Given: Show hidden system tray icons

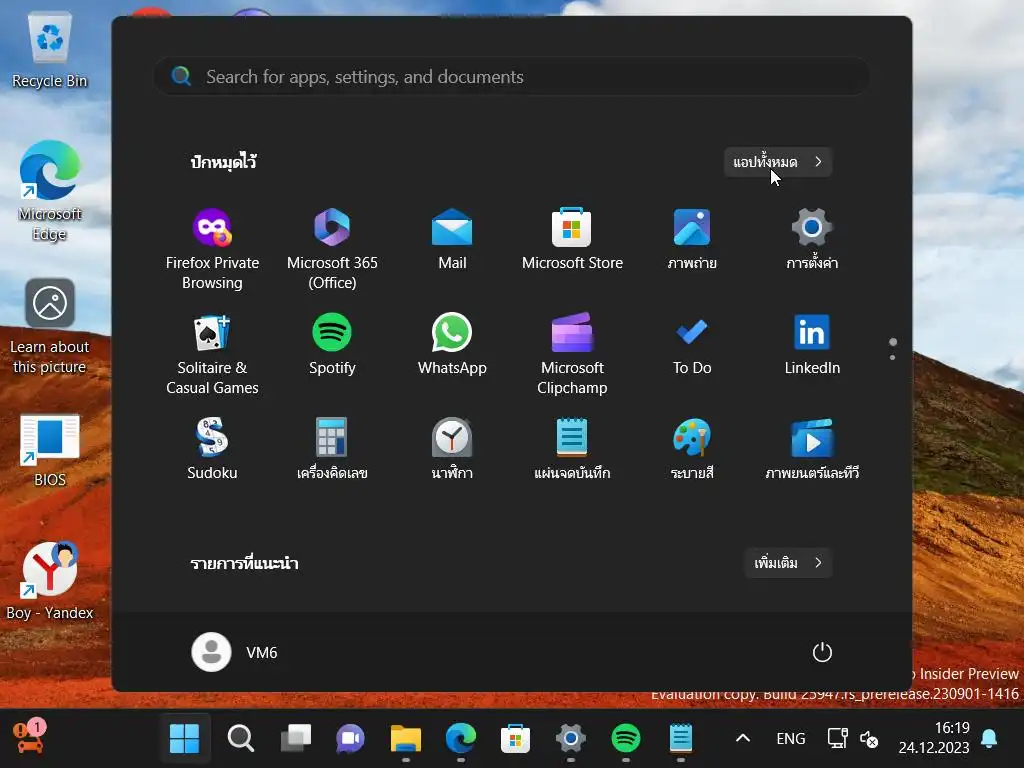Looking at the screenshot, I should (743, 739).
